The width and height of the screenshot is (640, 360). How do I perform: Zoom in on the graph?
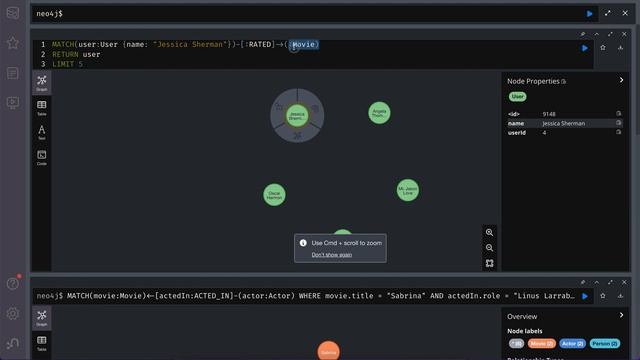pos(489,233)
